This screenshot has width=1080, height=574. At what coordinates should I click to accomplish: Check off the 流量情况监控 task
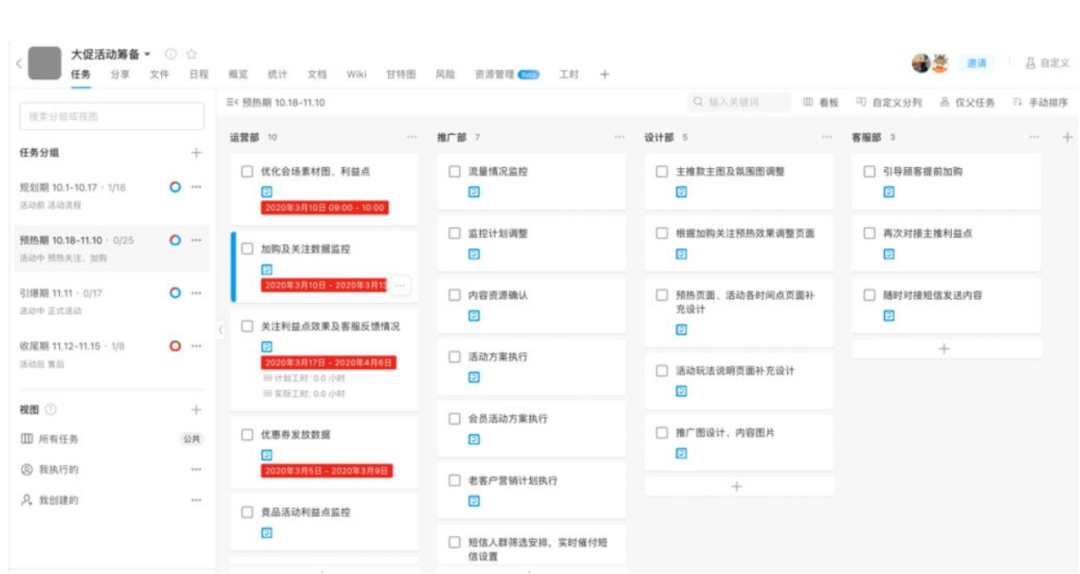(x=455, y=172)
